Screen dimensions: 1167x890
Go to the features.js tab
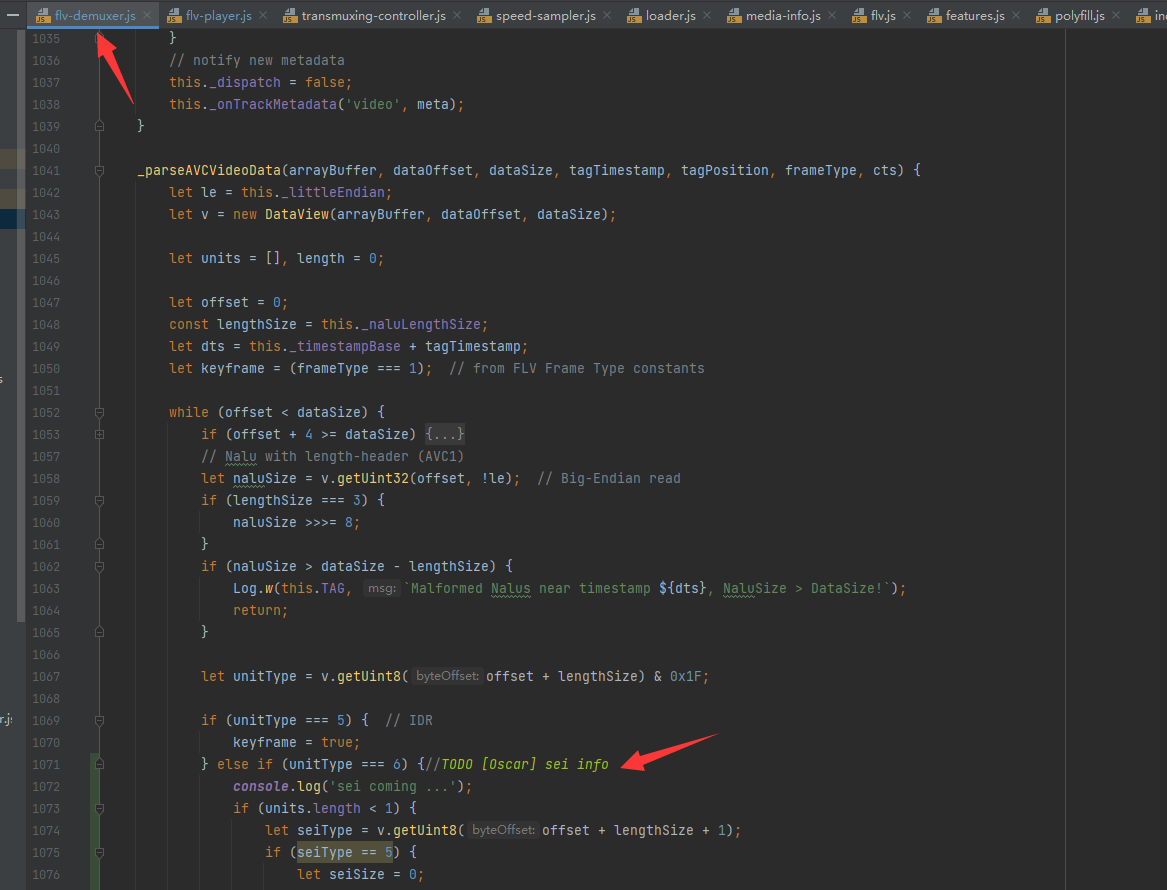(x=975, y=16)
